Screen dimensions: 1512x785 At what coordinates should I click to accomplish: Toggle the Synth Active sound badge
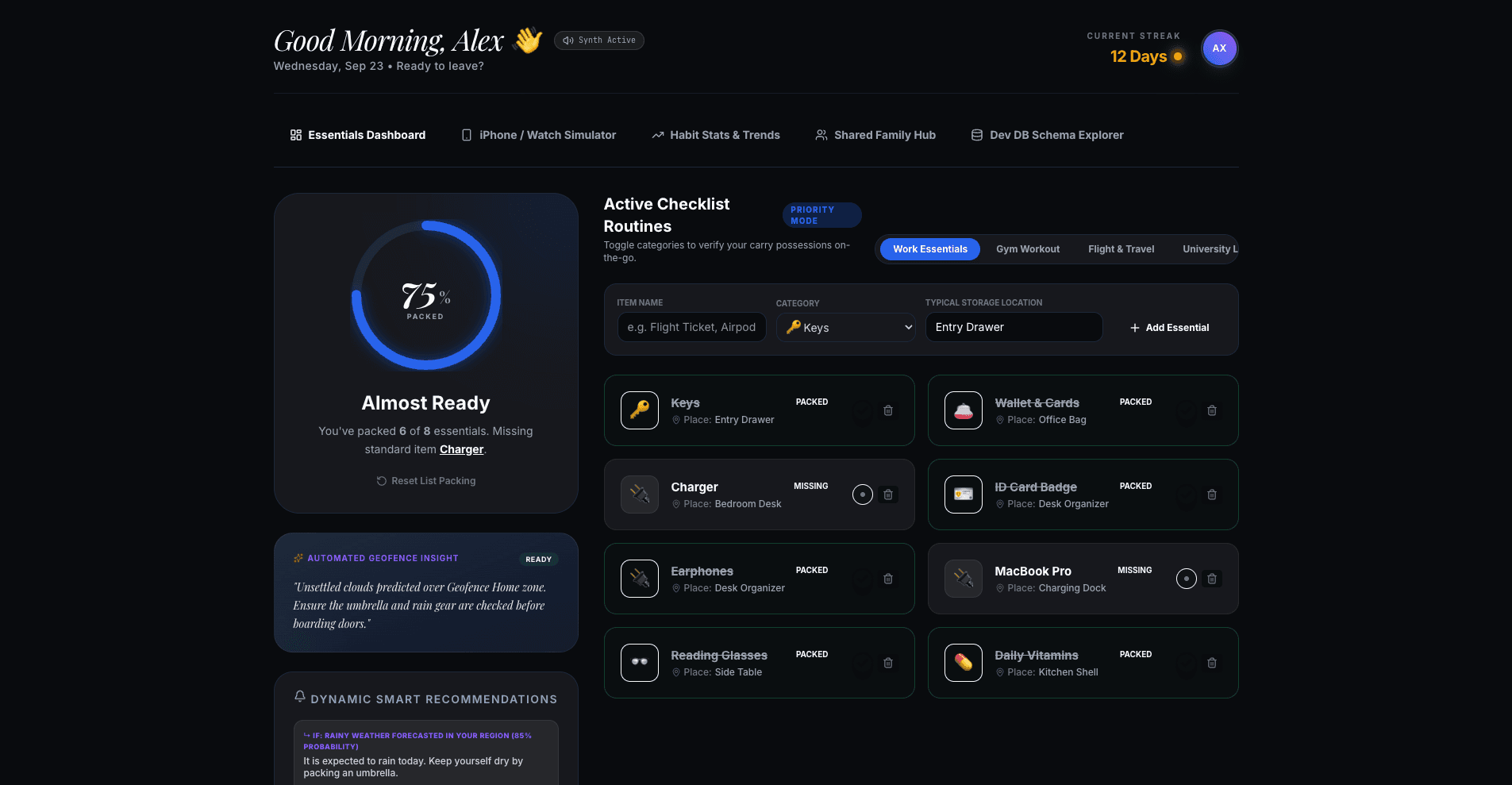click(599, 40)
